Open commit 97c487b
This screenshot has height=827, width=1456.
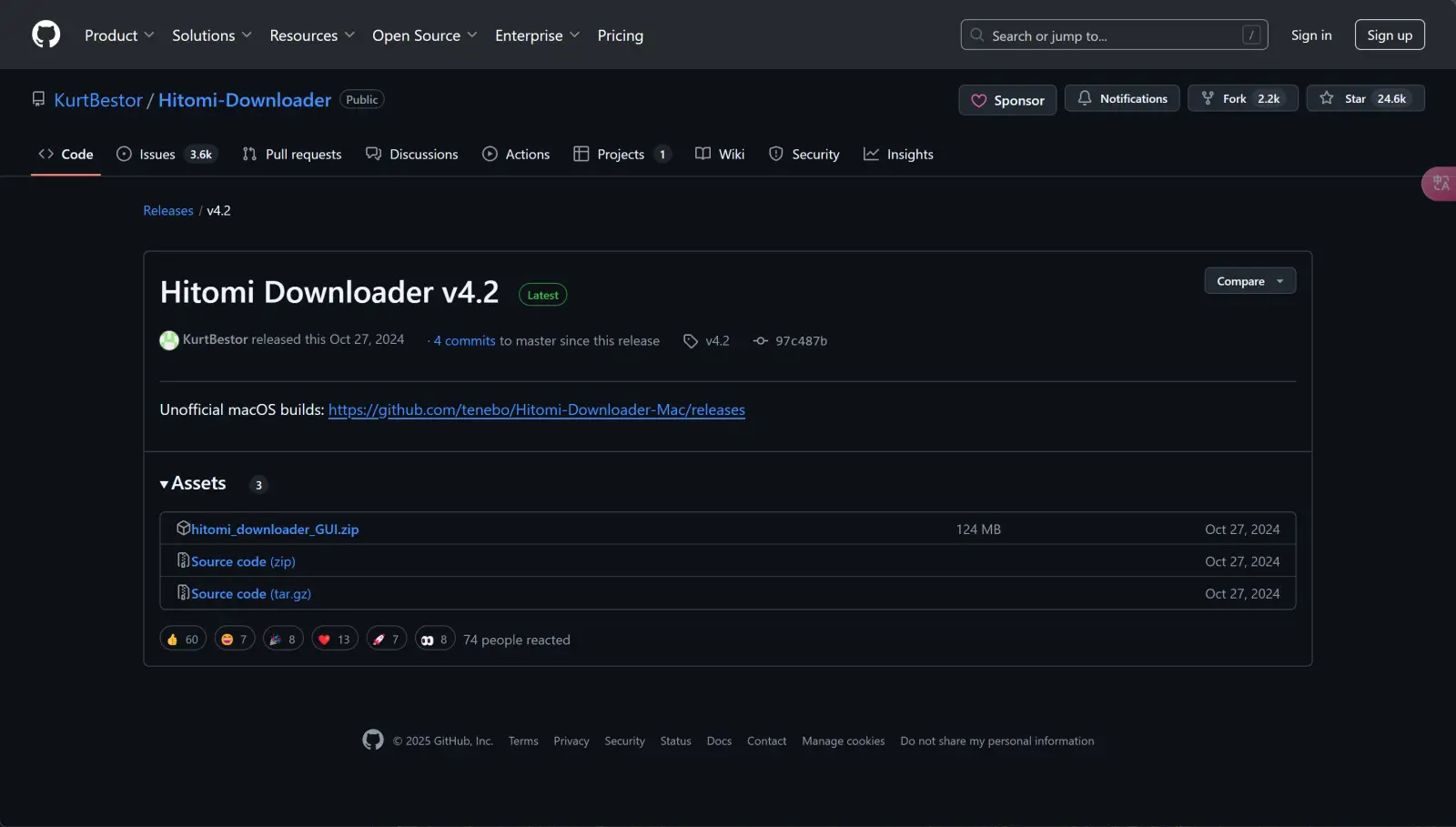click(x=801, y=340)
